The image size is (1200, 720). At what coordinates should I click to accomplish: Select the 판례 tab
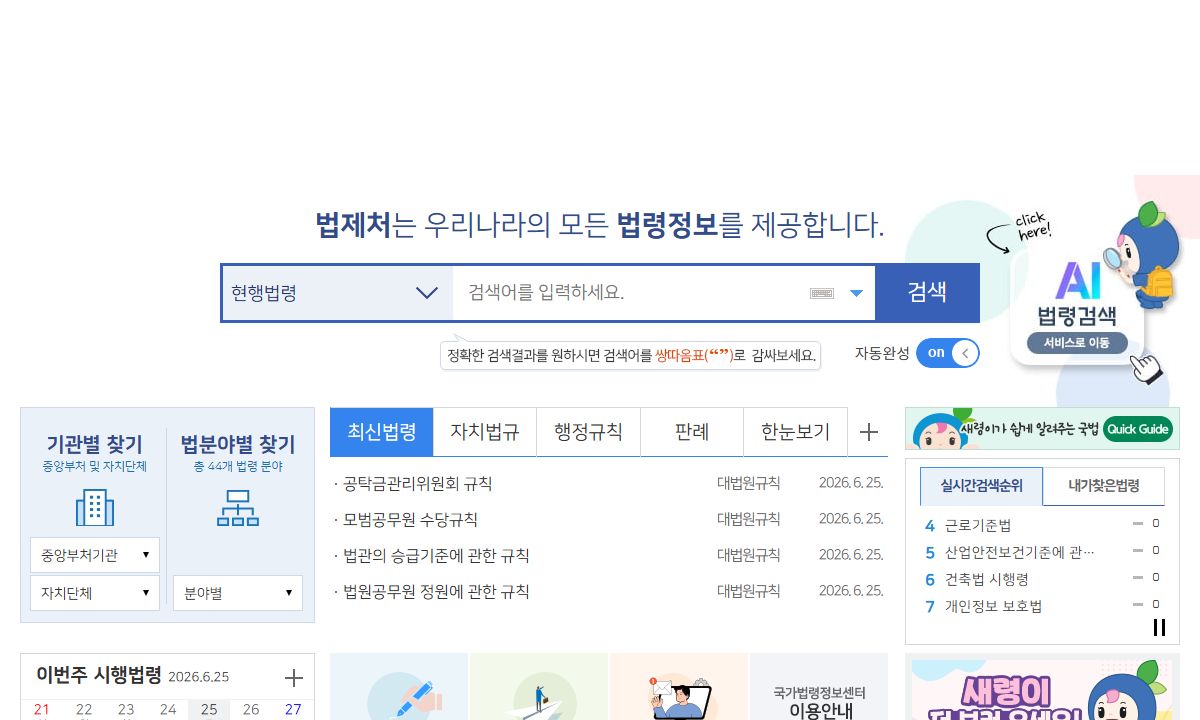tap(692, 432)
